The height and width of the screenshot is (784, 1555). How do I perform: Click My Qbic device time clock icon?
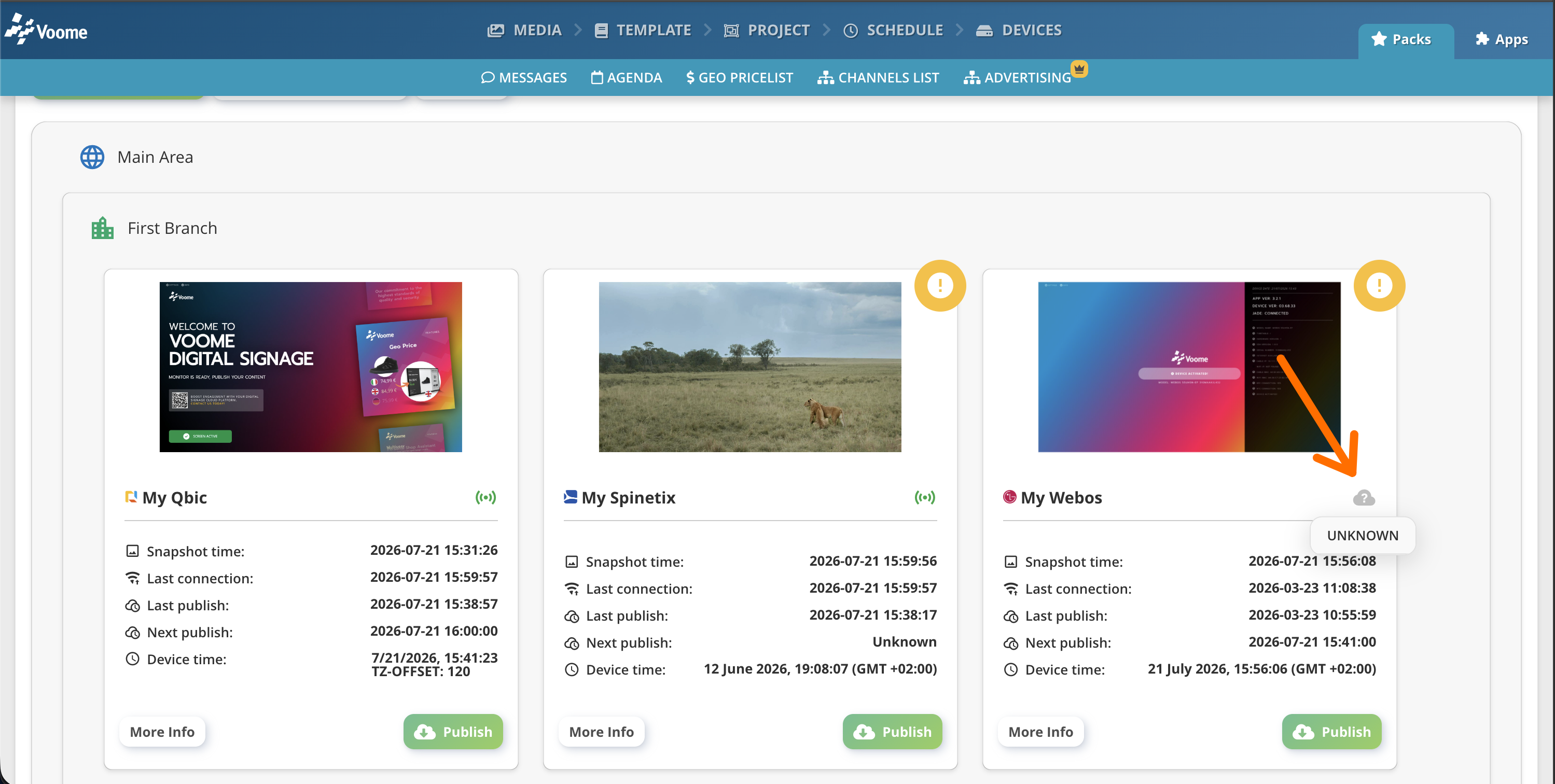tap(132, 659)
